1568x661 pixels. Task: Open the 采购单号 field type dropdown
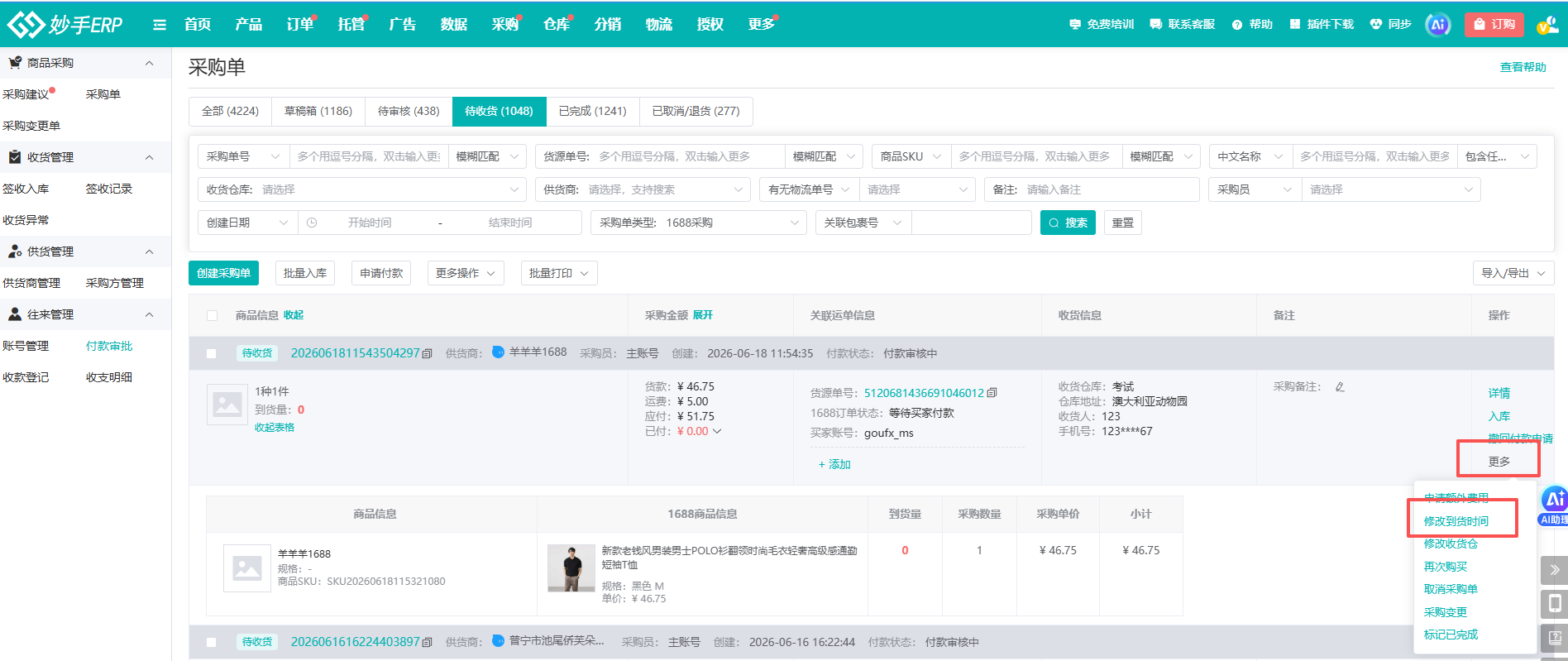click(x=243, y=156)
